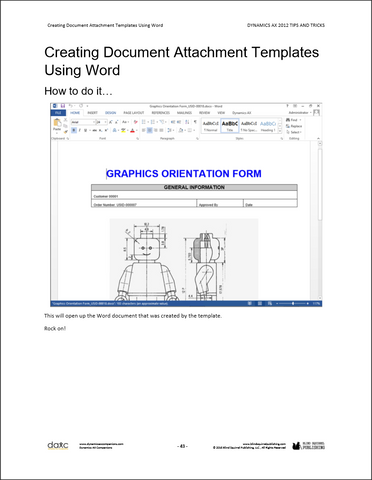Toggle Italic formatting button

(80, 130)
